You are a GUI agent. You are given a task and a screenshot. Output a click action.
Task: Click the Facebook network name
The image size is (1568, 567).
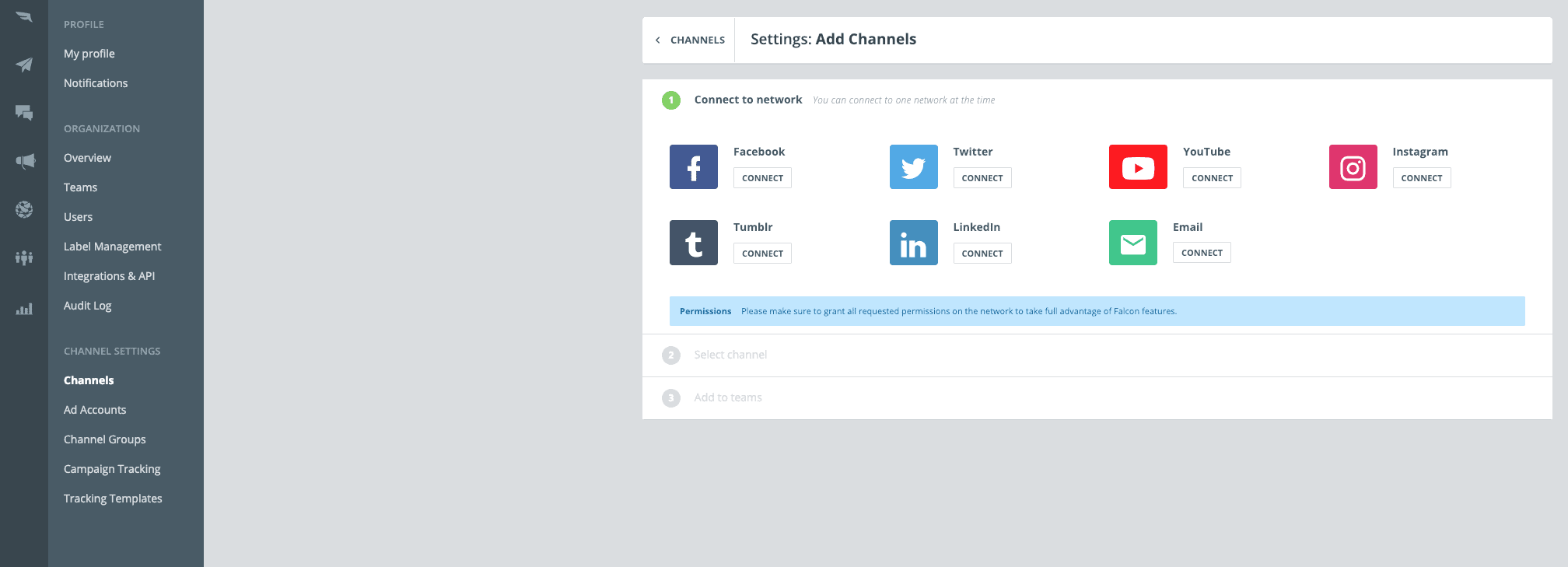(759, 152)
